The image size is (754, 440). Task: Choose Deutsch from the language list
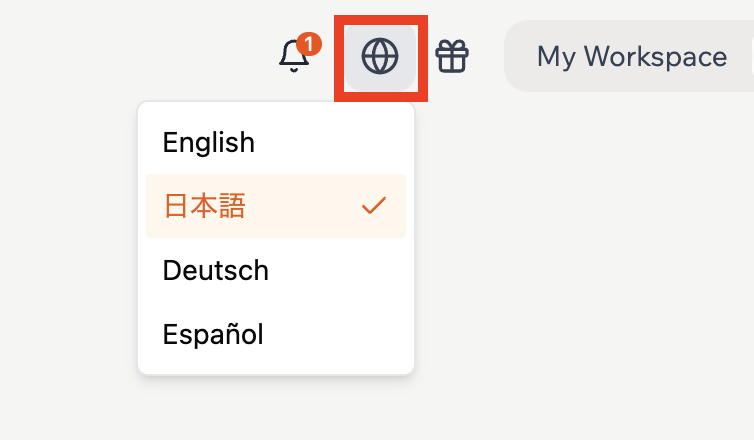coord(215,270)
